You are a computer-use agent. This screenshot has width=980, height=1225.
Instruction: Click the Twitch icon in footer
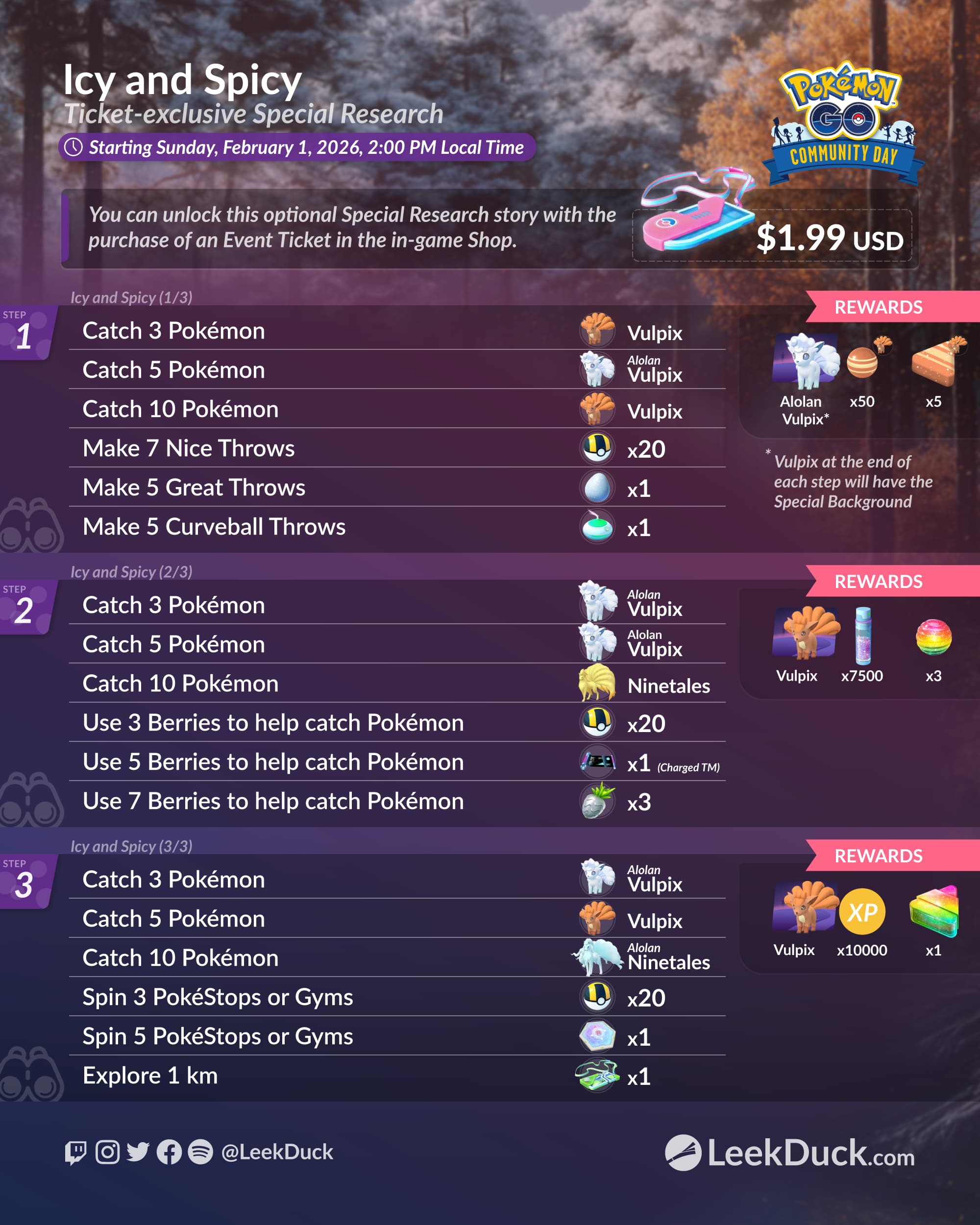click(x=75, y=1152)
